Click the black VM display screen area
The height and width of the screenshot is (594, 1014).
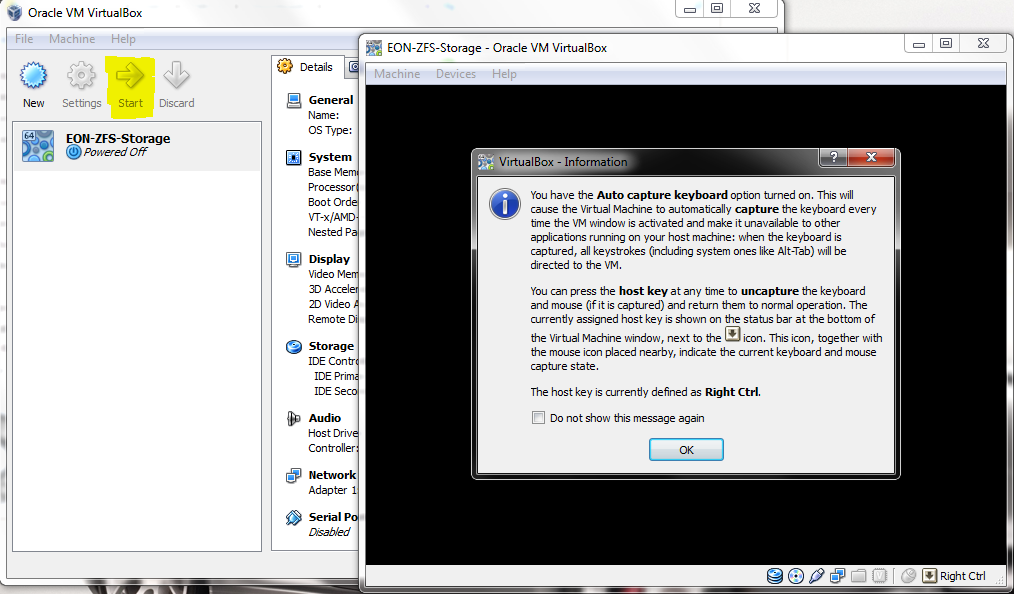(x=685, y=323)
